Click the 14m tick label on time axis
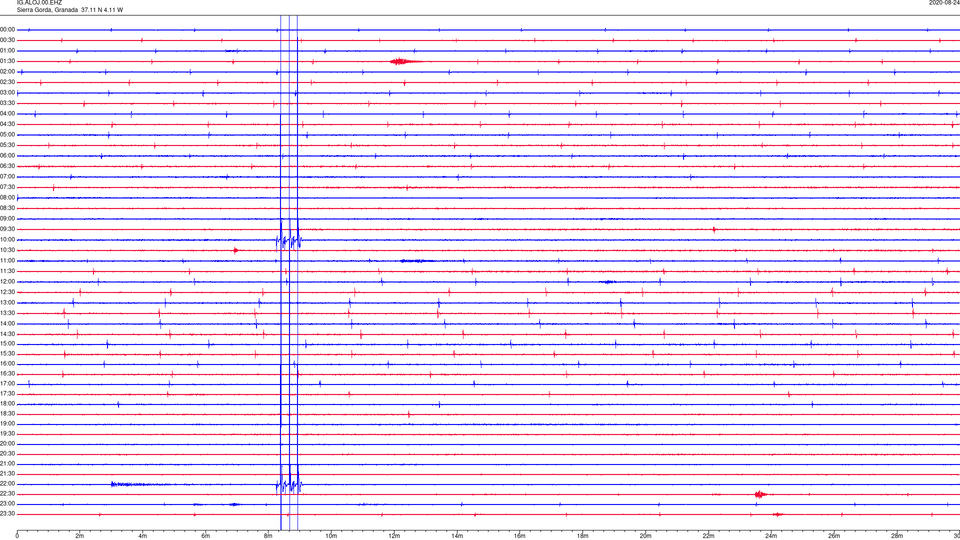 pos(457,536)
